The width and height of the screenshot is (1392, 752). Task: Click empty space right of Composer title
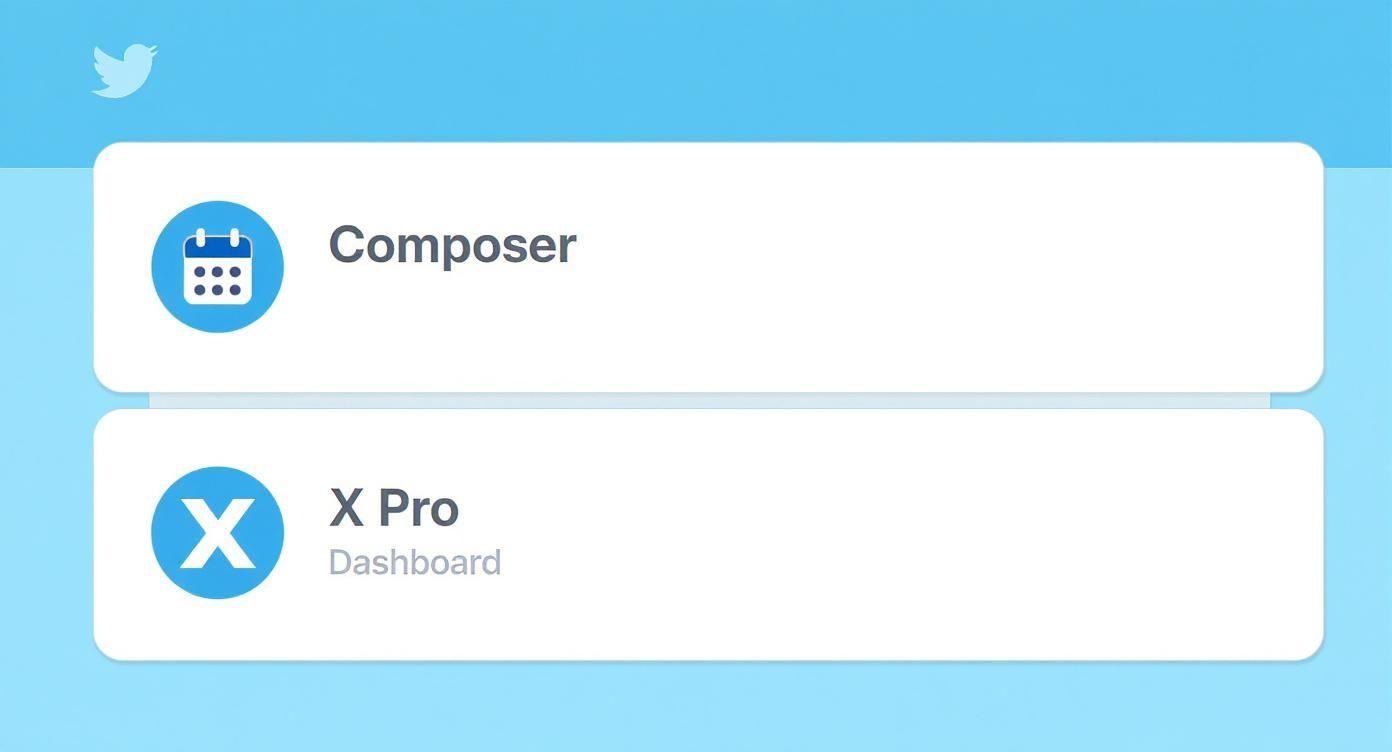900,245
